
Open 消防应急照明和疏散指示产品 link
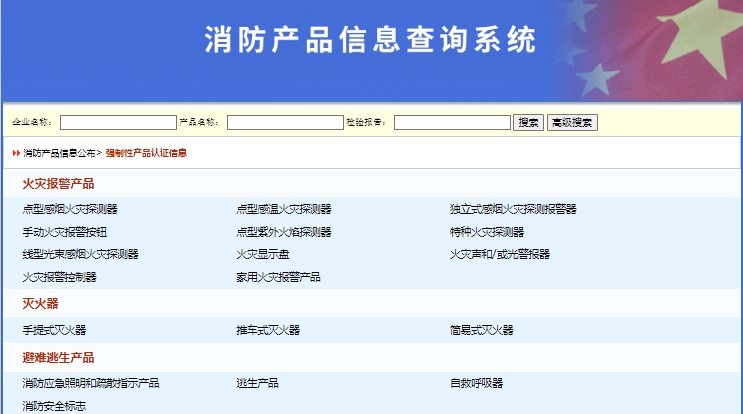coord(91,383)
